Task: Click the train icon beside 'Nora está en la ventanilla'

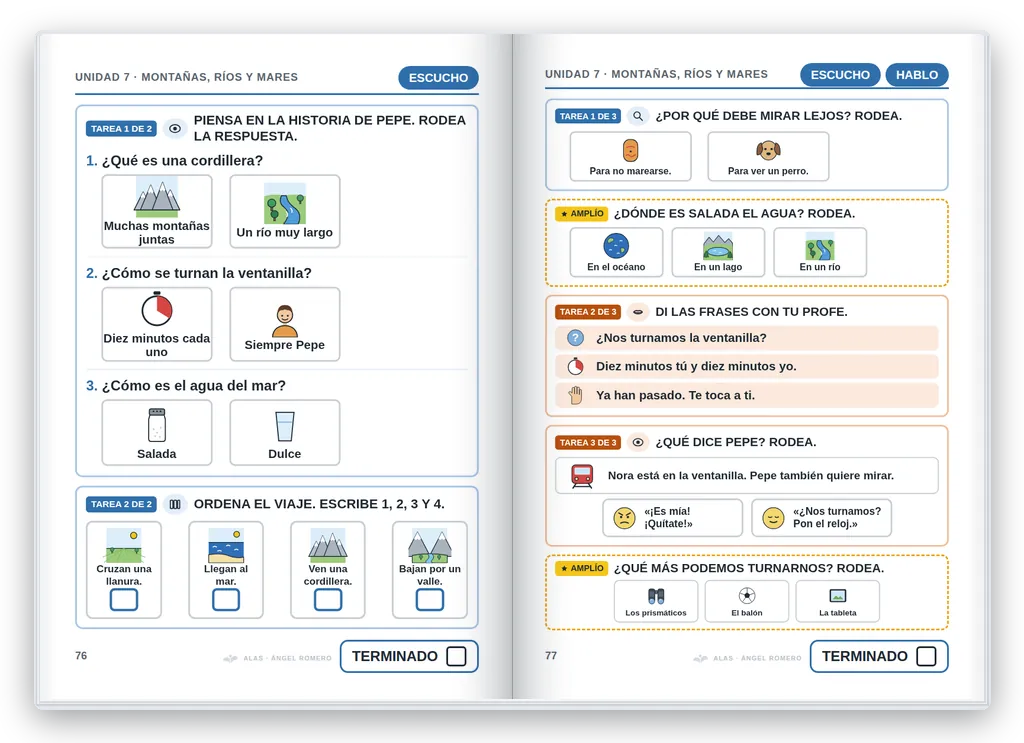Action: click(582, 476)
